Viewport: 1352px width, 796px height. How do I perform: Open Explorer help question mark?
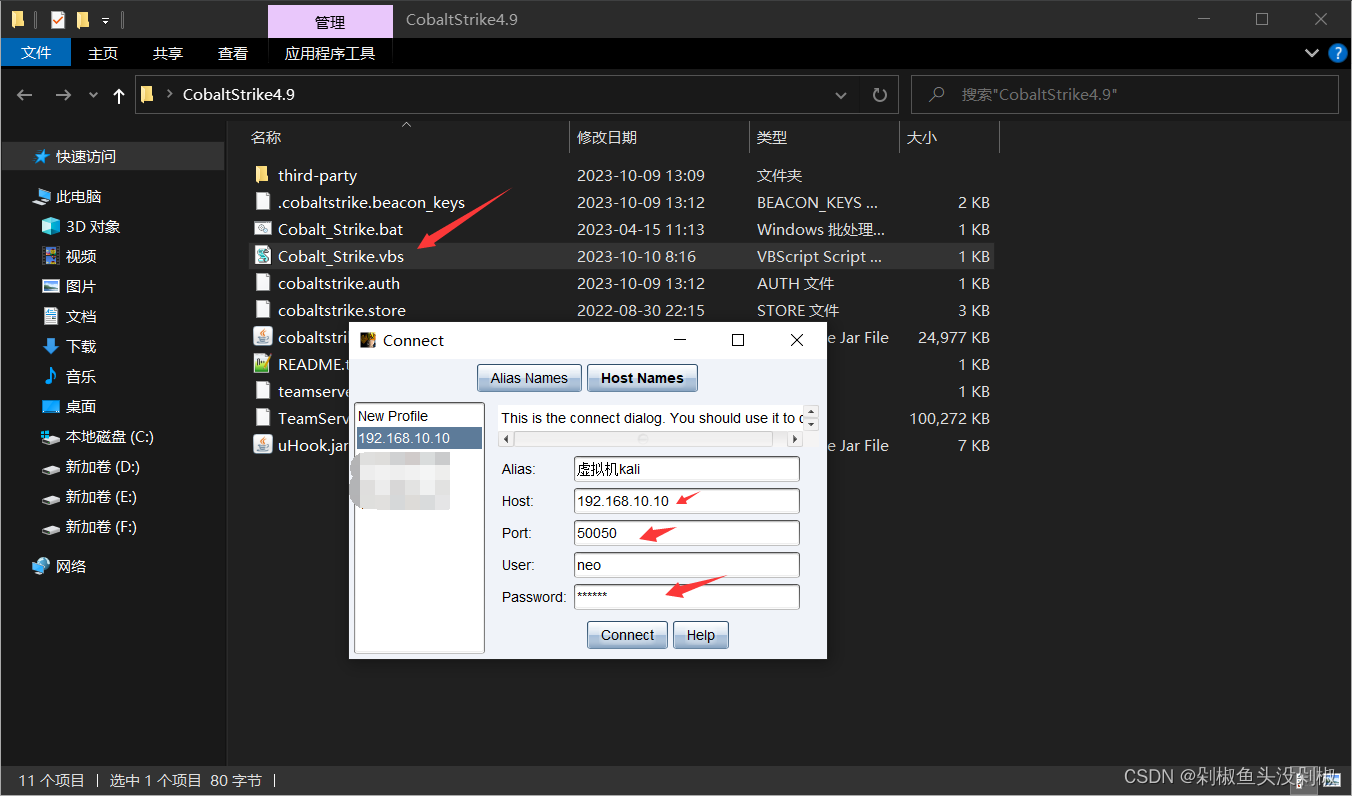point(1337,53)
